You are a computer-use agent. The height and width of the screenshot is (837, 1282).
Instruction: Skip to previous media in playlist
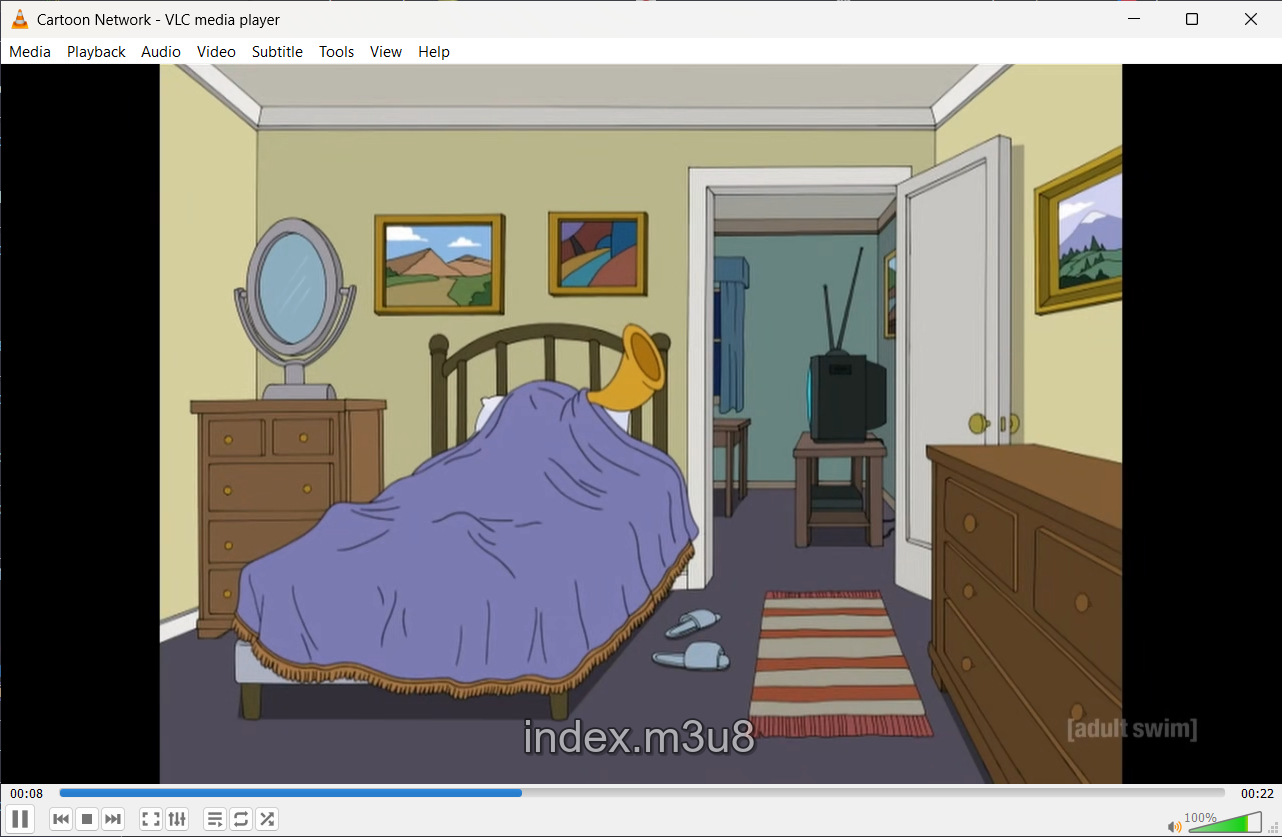(x=61, y=820)
